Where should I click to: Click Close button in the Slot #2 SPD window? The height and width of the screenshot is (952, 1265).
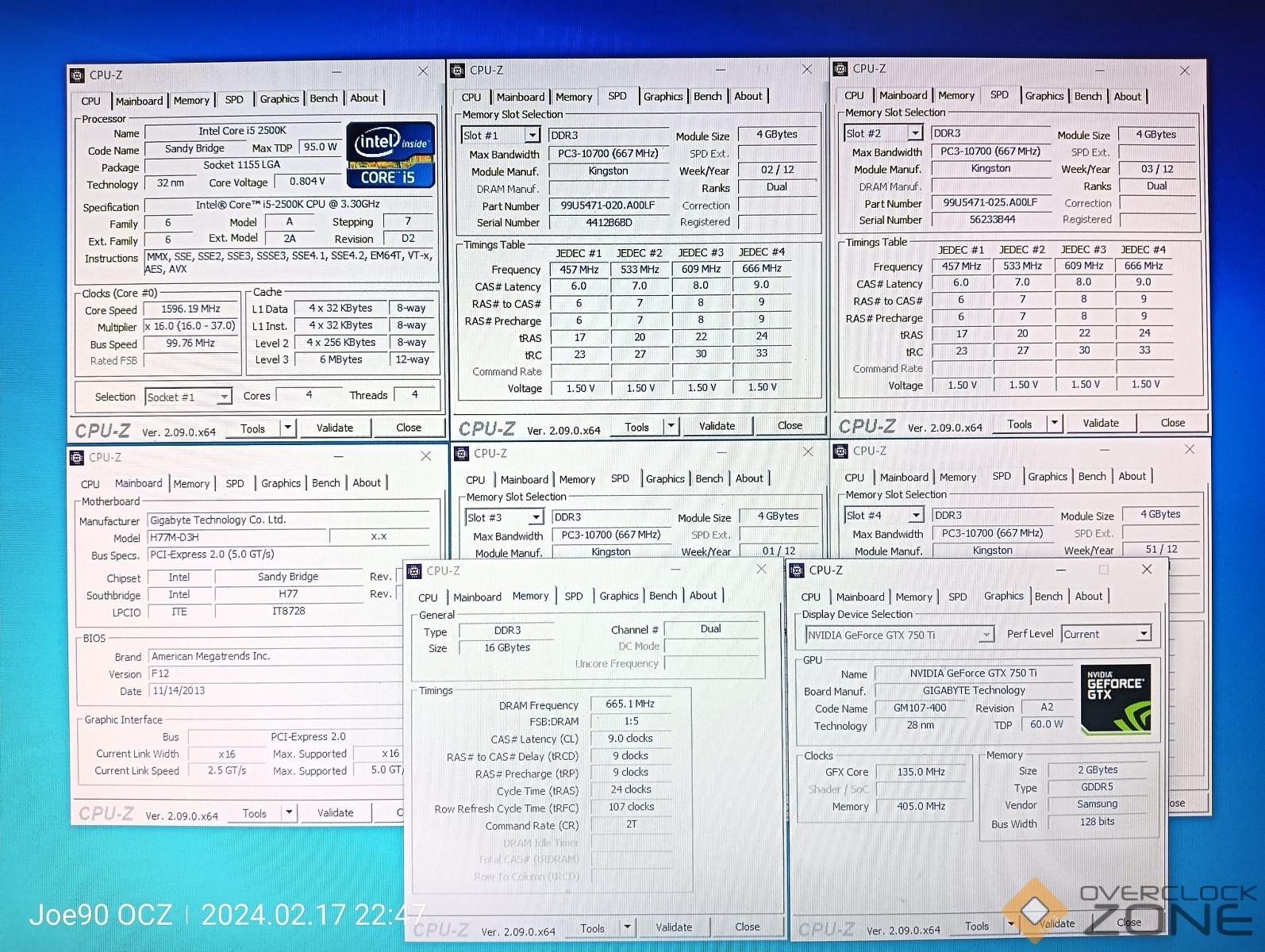1172,423
